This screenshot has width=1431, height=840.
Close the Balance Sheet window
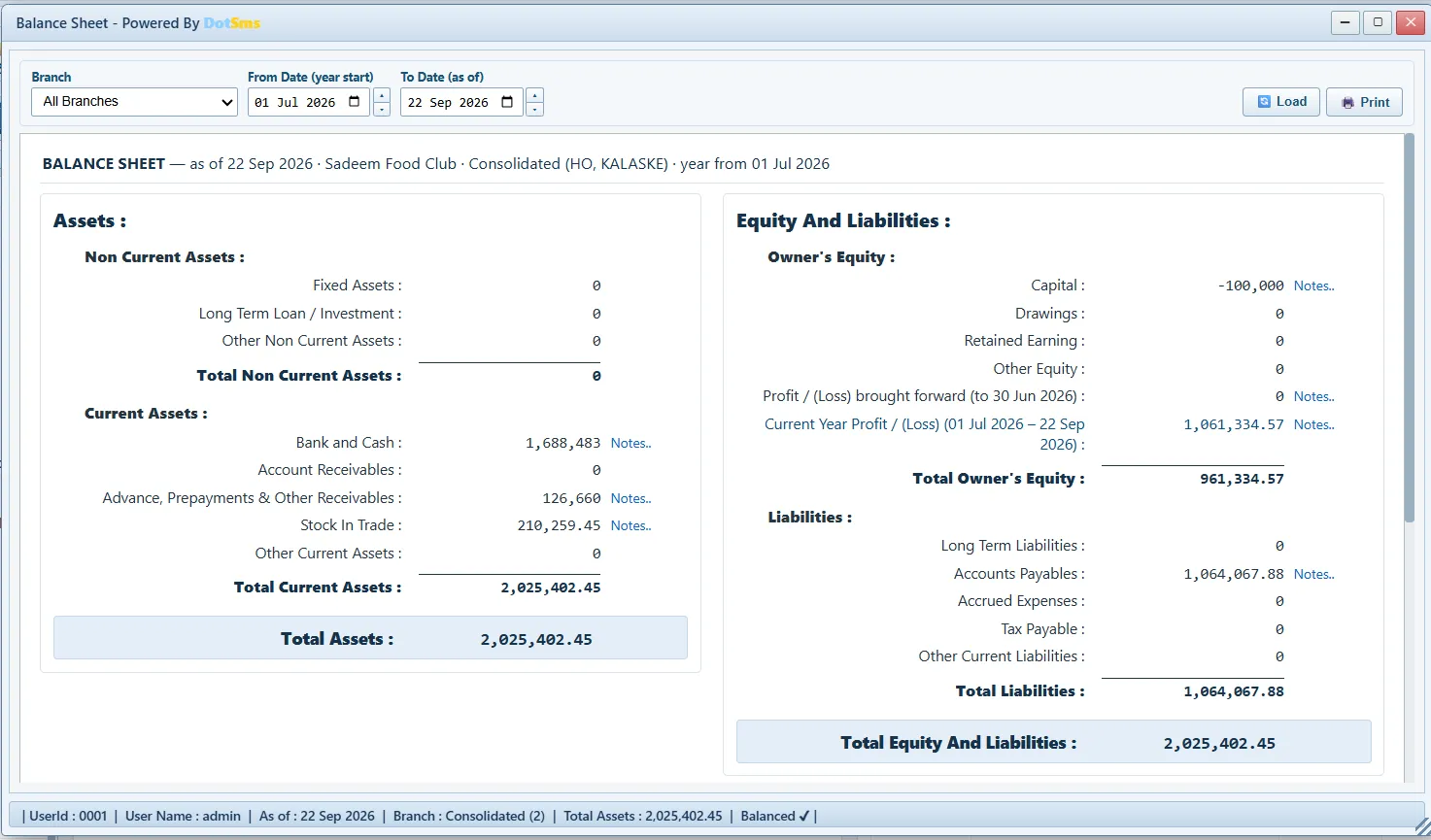[1410, 22]
